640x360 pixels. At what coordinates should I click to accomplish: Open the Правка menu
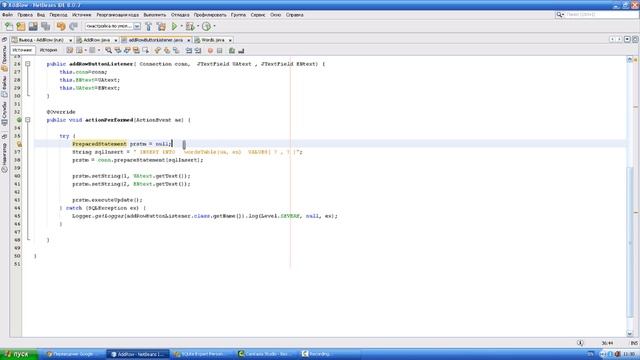pyautogui.click(x=25, y=15)
